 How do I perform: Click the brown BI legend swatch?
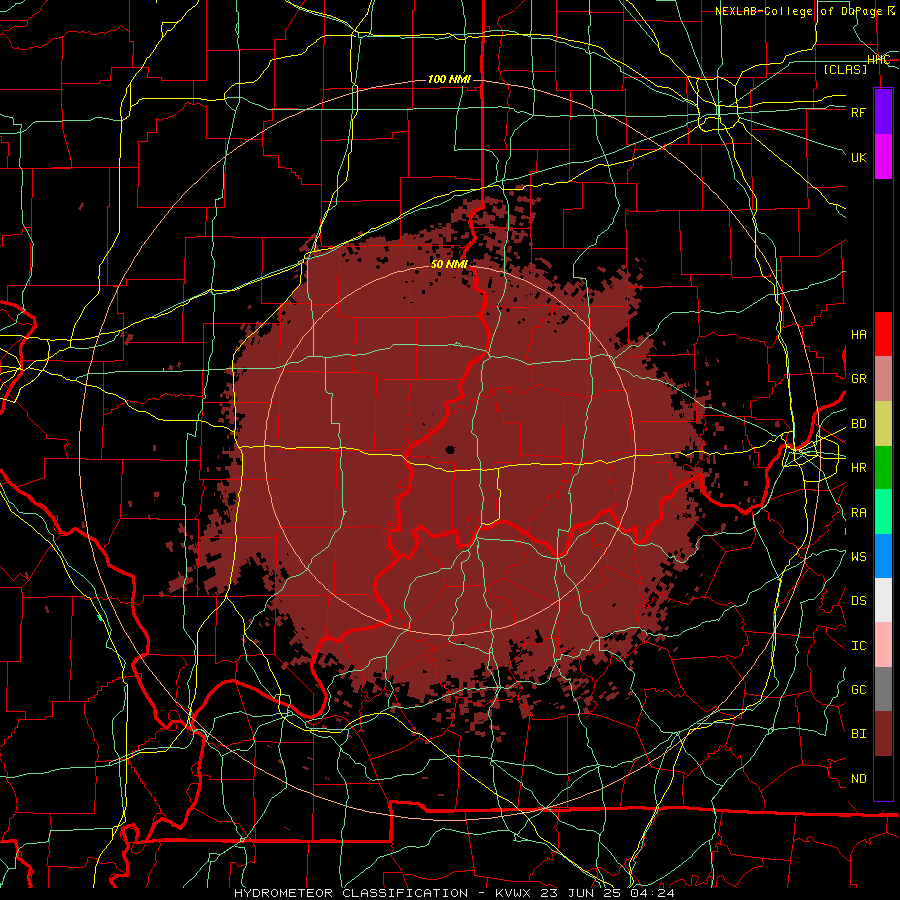point(883,734)
